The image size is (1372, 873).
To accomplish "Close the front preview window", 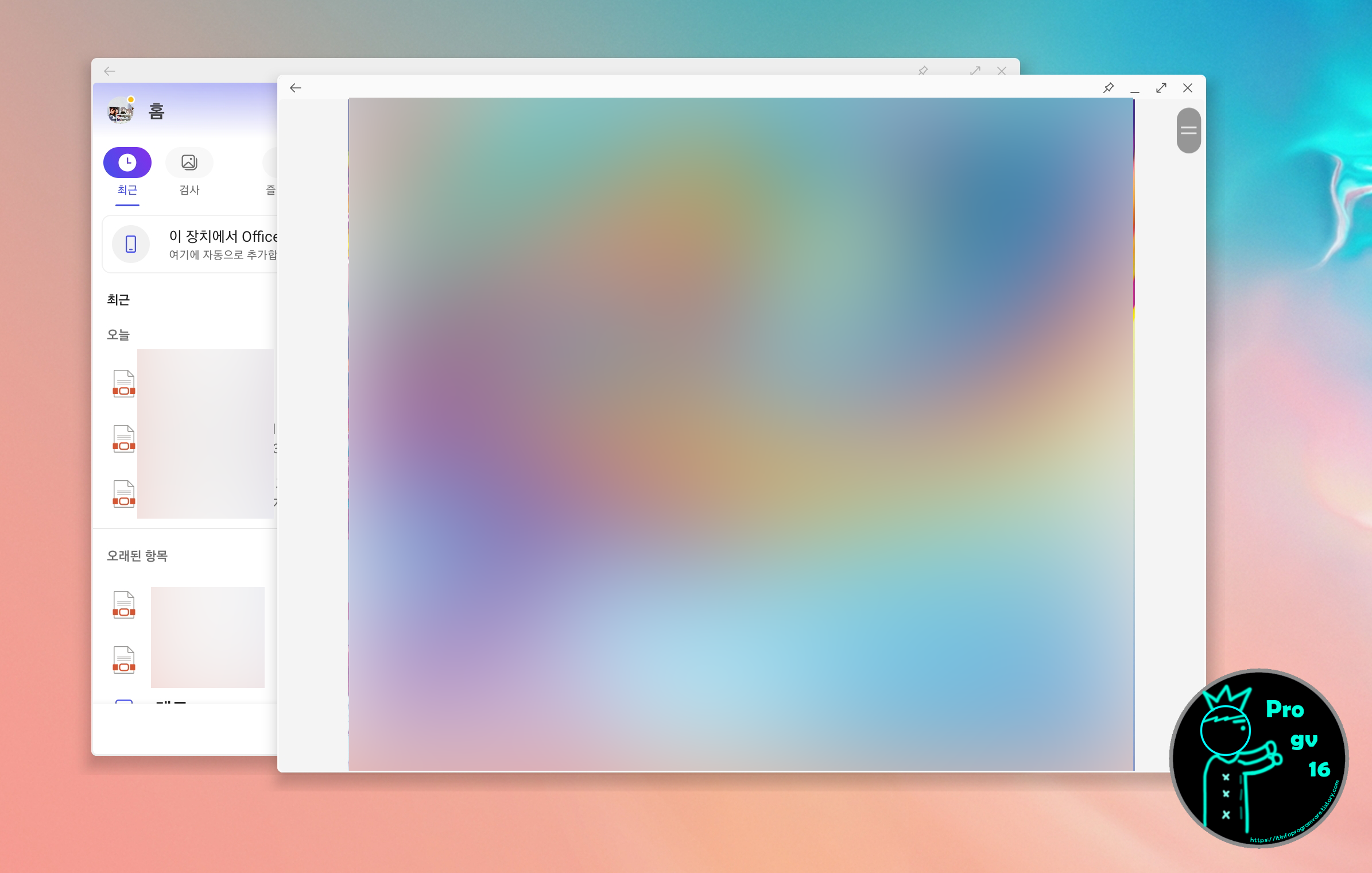I will 1188,88.
